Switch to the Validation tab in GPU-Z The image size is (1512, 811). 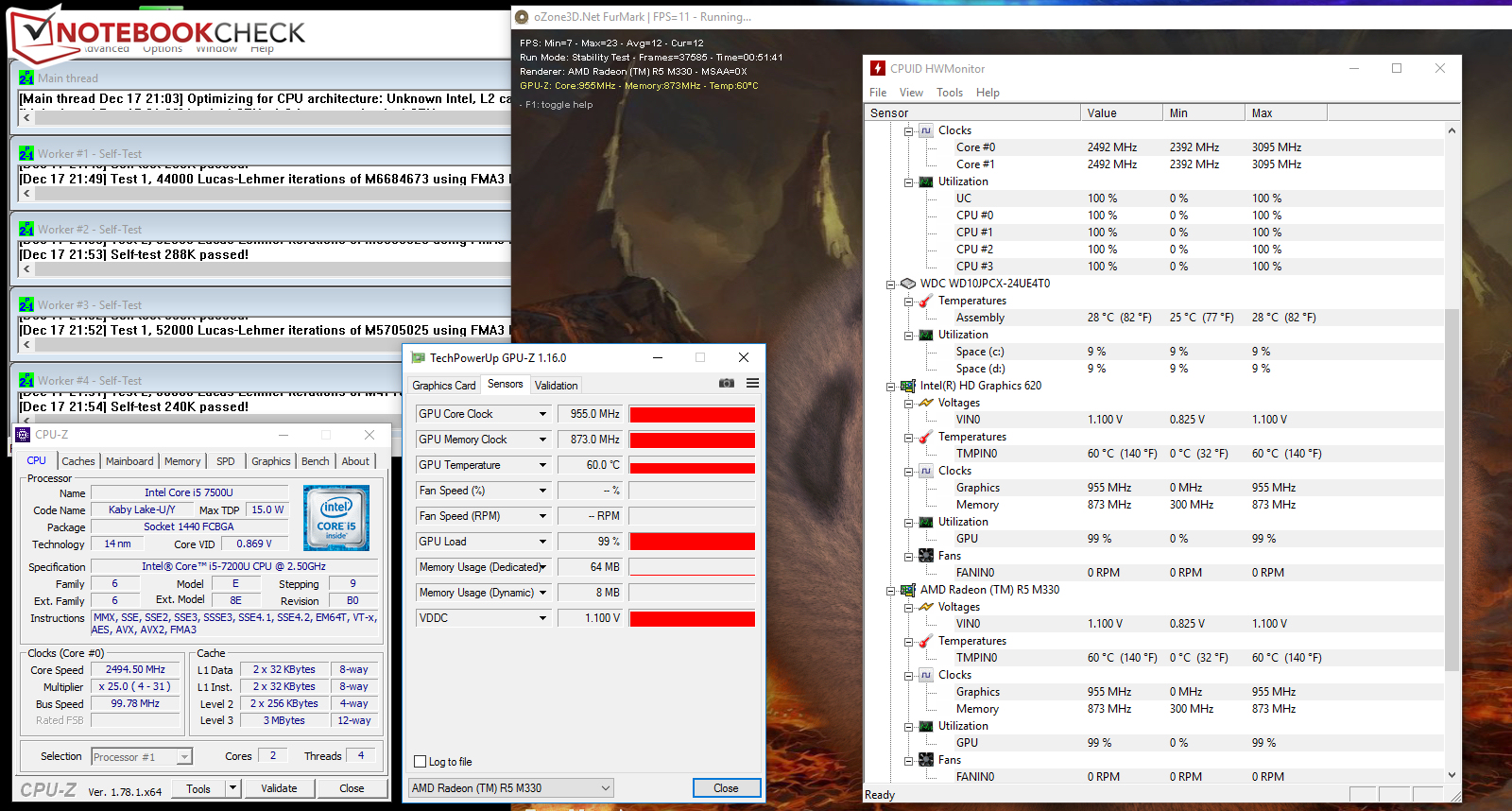click(x=556, y=386)
